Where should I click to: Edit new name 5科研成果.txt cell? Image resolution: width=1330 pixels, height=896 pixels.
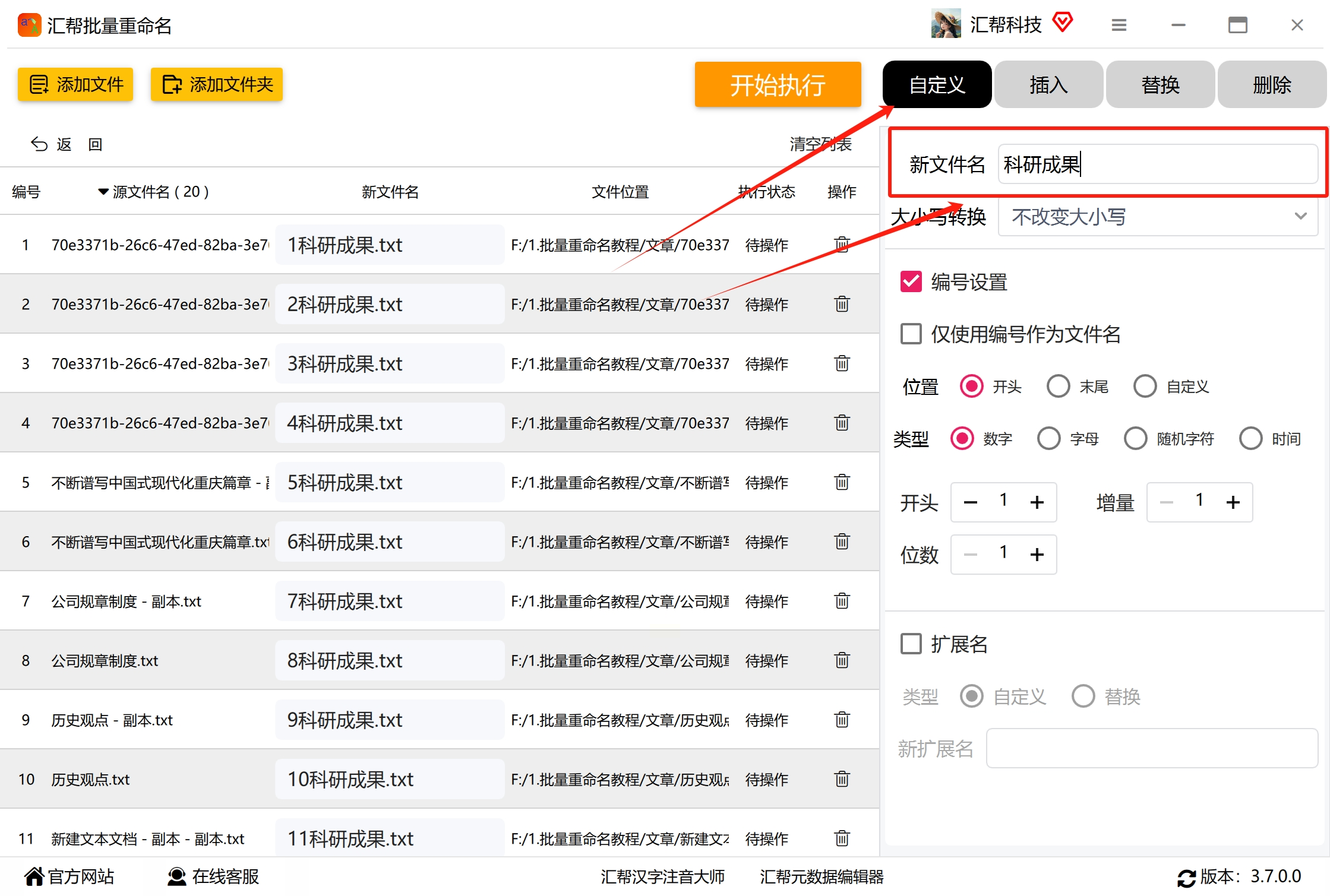click(x=390, y=482)
